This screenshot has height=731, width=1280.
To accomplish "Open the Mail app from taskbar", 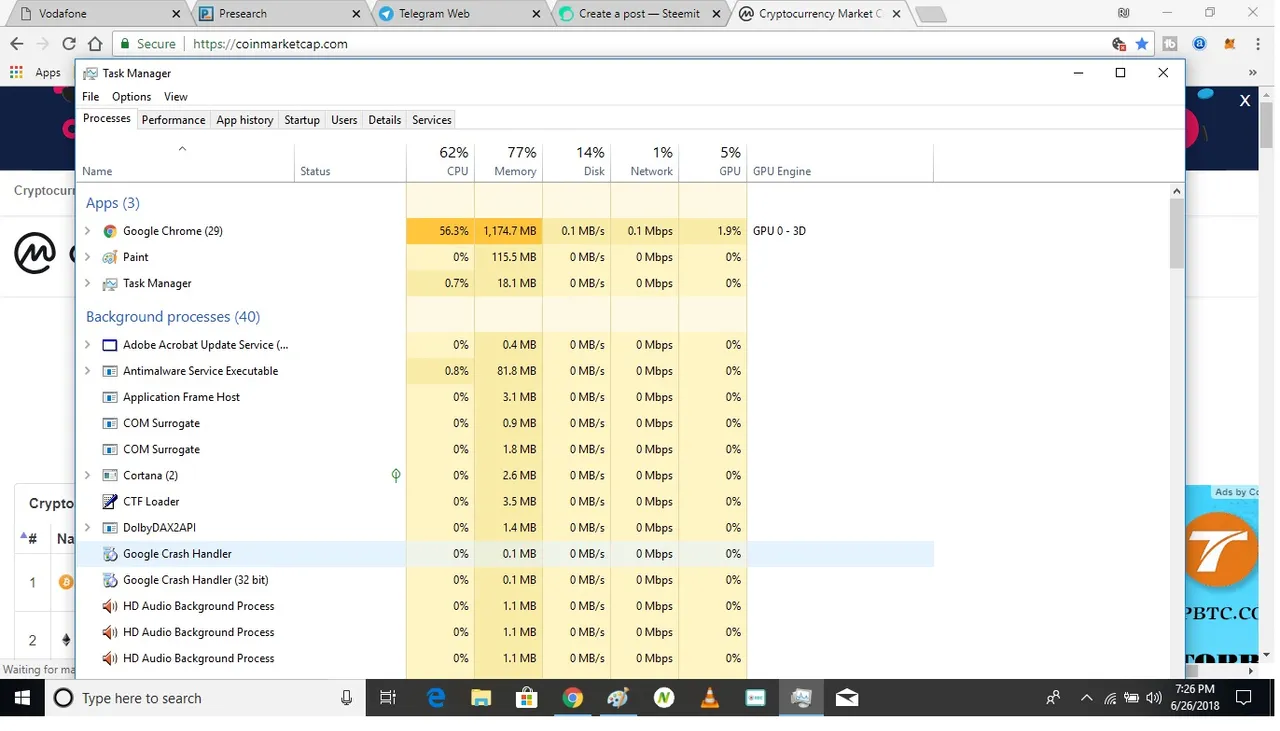I will click(x=847, y=698).
